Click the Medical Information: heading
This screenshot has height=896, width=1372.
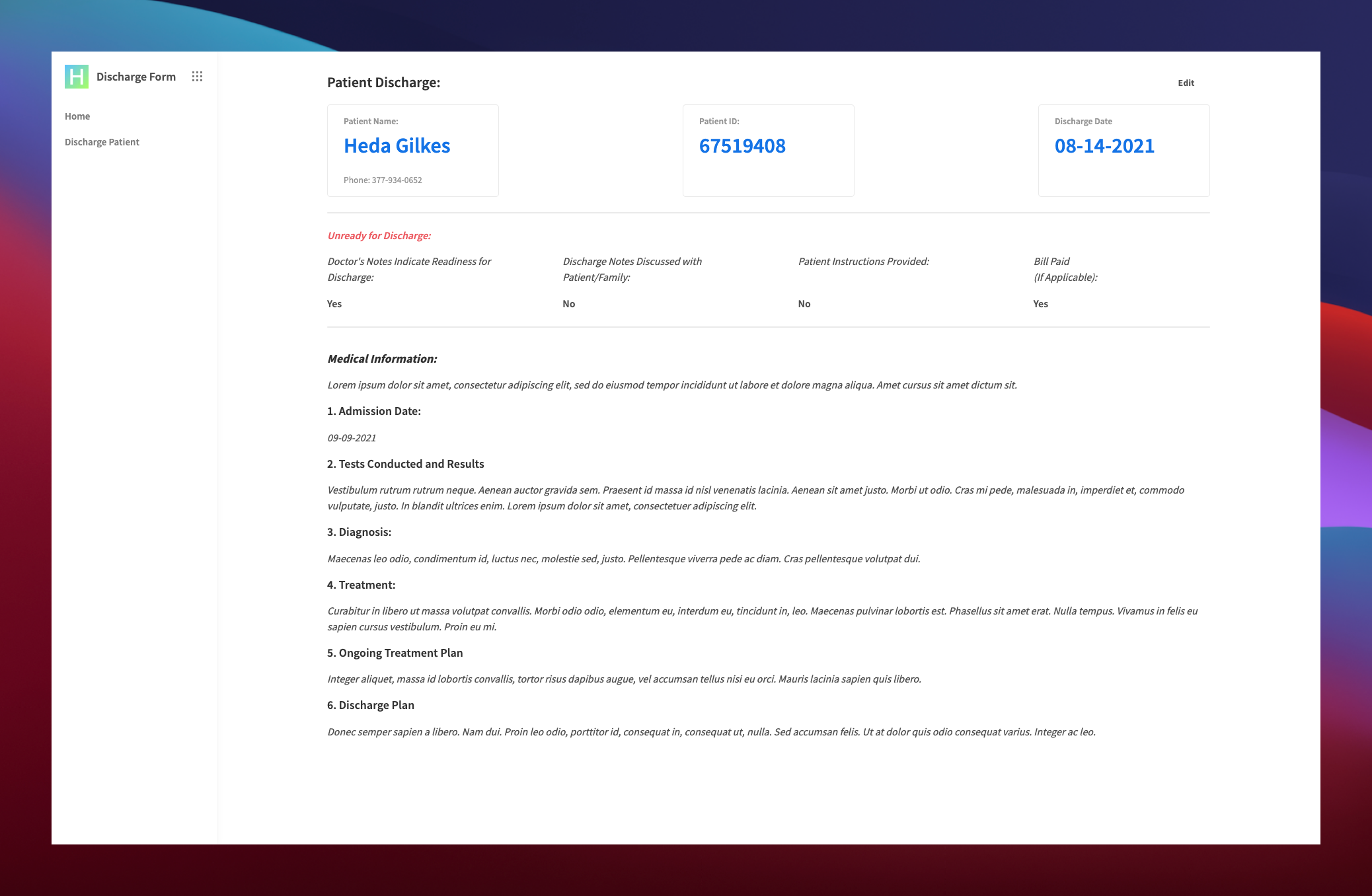point(382,359)
